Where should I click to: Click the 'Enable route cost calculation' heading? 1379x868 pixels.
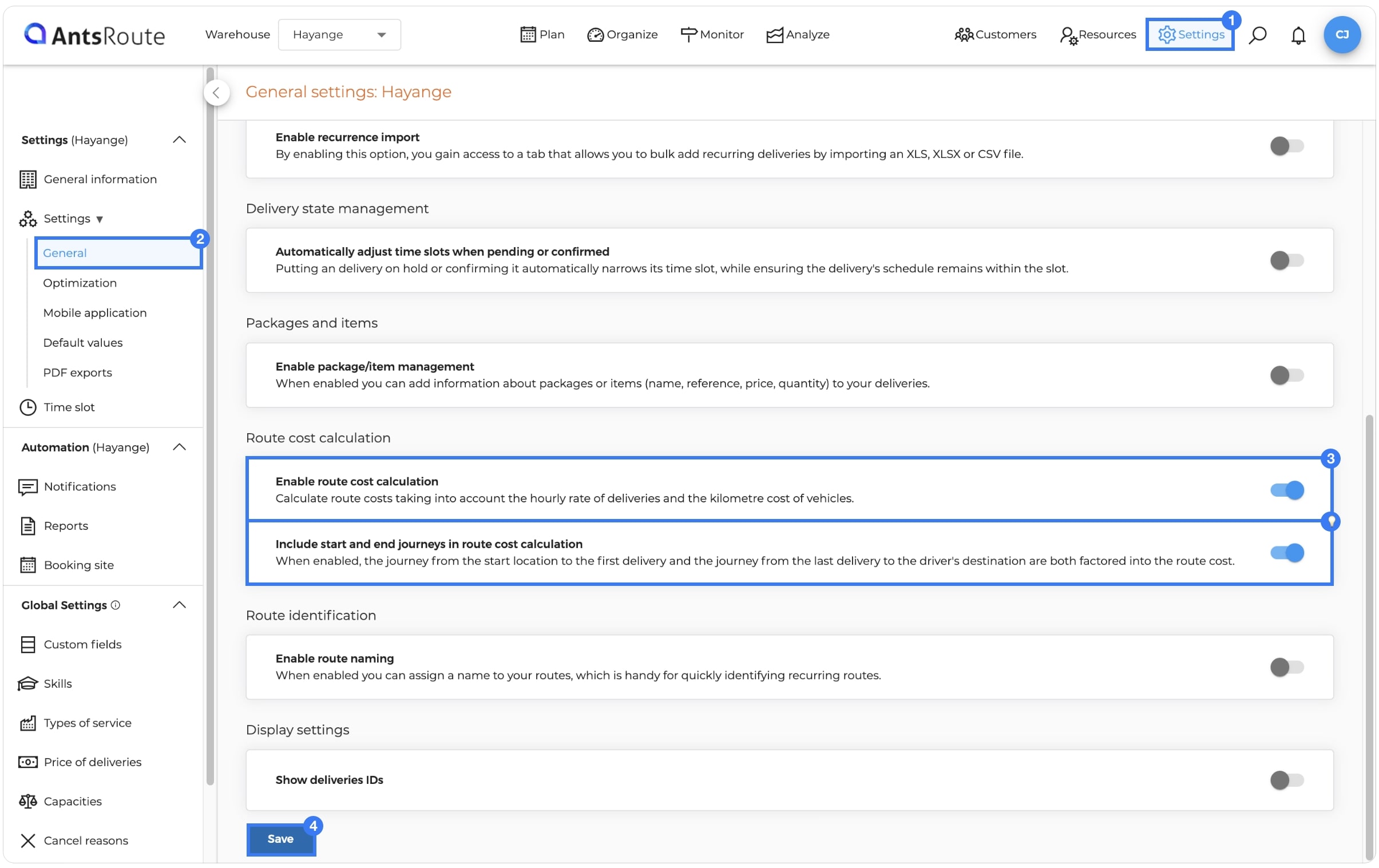pyautogui.click(x=357, y=482)
